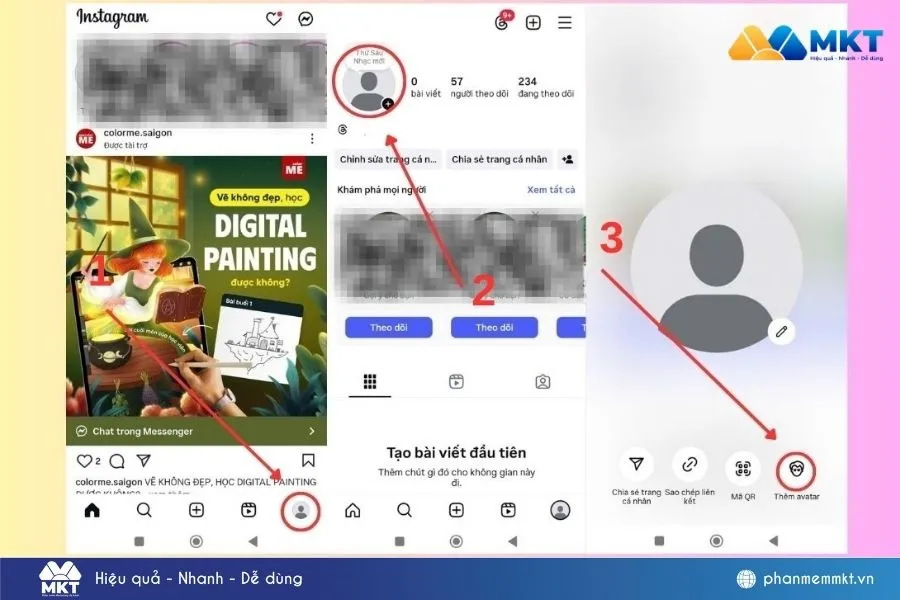Share the post using the paper plane icon

[x=143, y=461]
